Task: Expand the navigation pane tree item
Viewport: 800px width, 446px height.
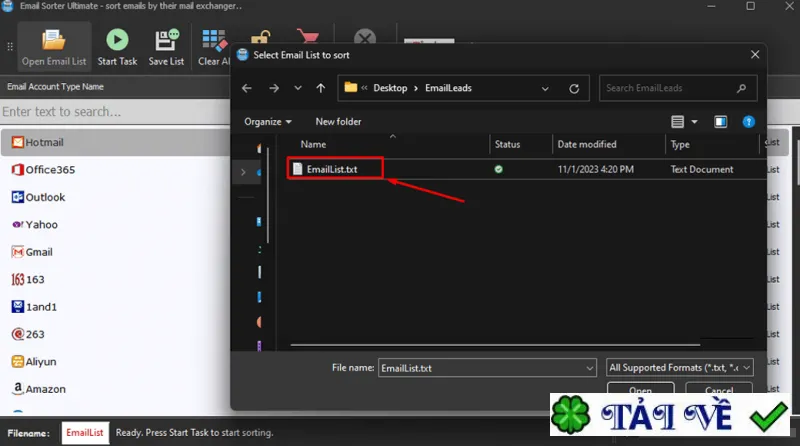Action: 243,172
